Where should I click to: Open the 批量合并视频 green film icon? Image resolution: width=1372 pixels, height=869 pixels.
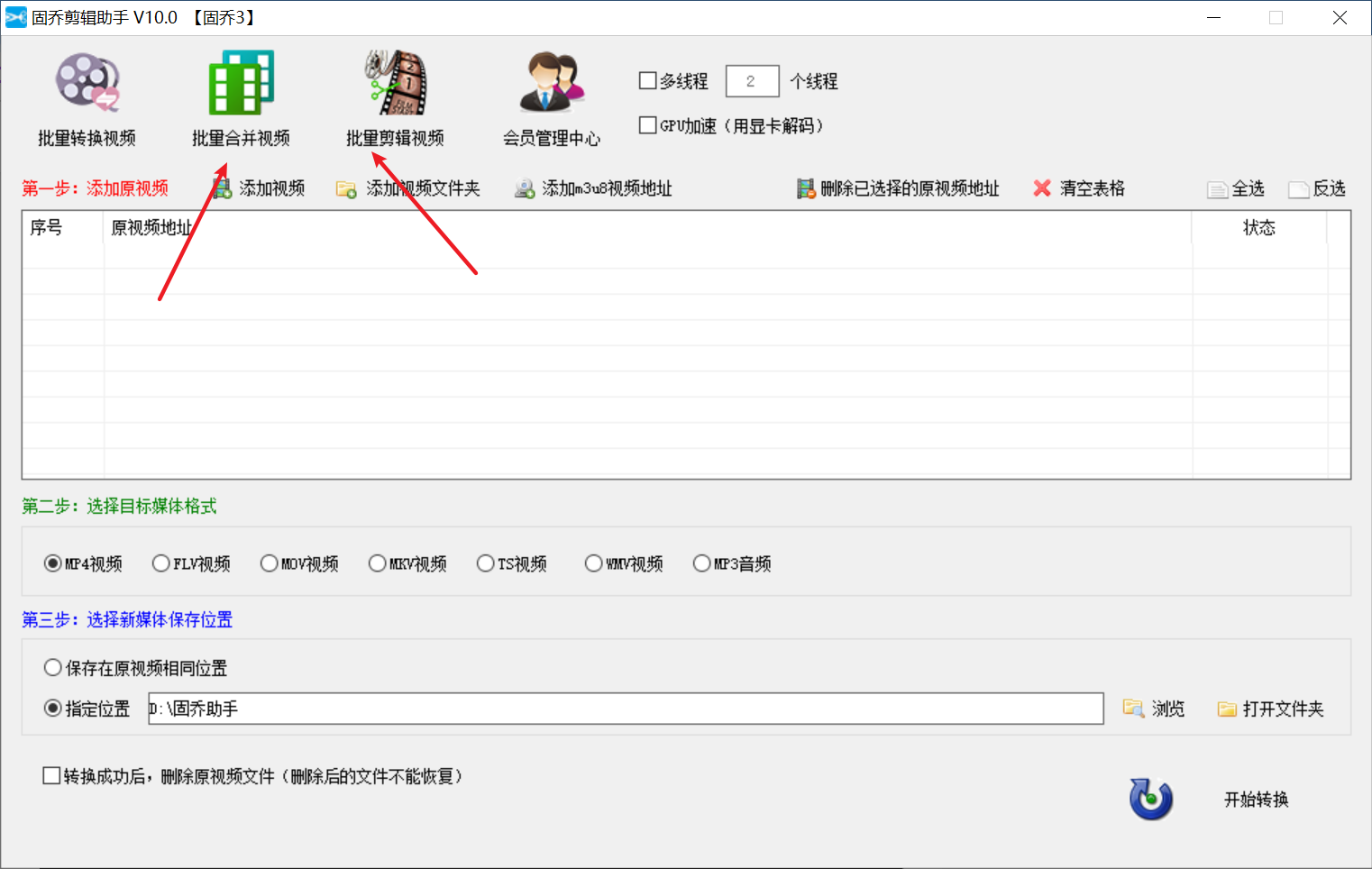coord(241,82)
